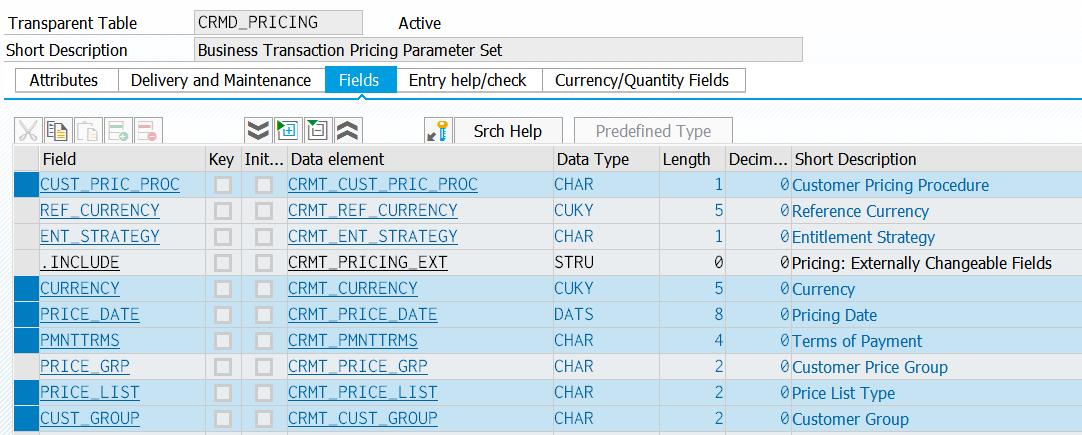Viewport: 1082px width, 435px height.
Task: Toggle Key checkbox for .INCLUDE row
Action: (x=222, y=263)
